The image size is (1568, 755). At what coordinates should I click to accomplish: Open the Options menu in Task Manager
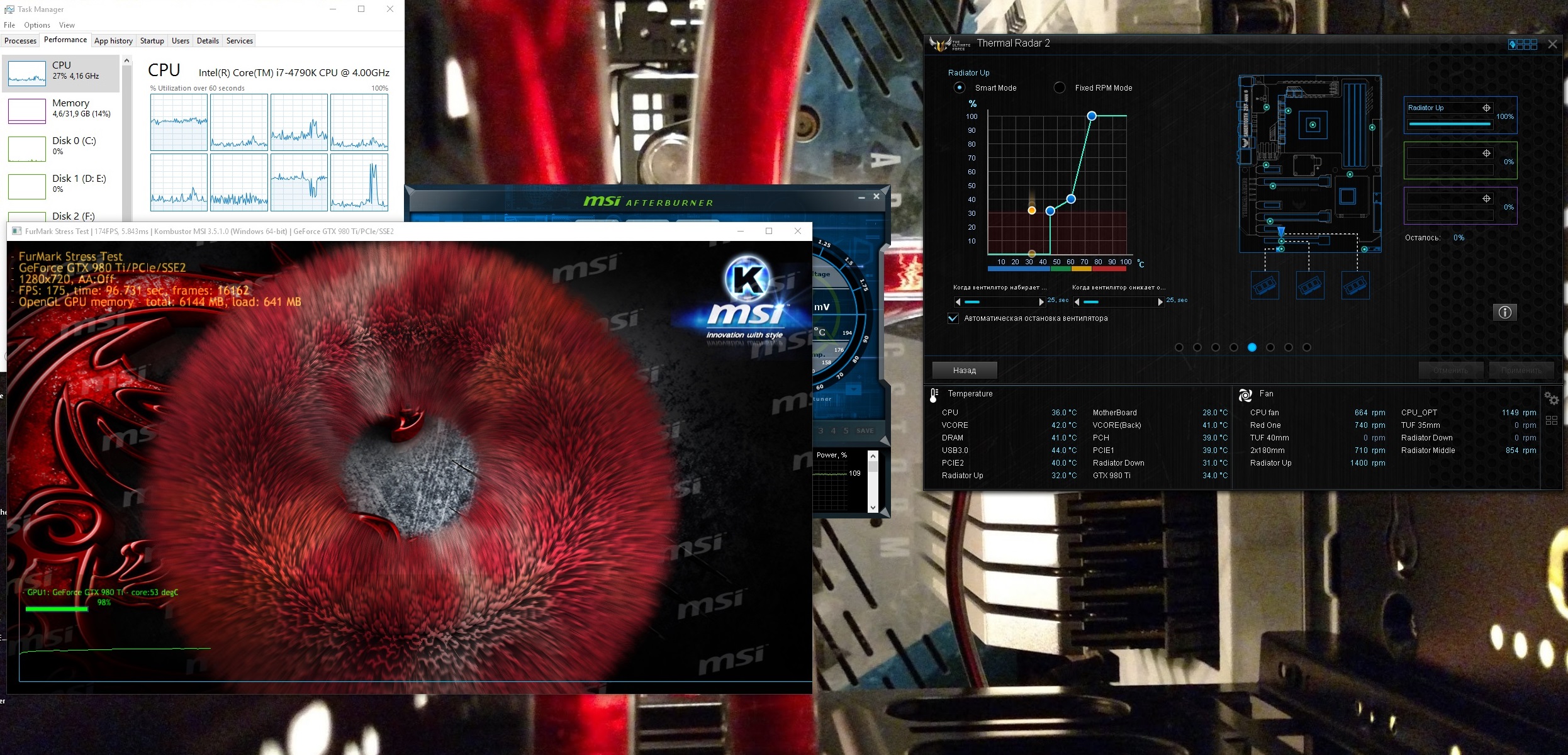tap(37, 25)
